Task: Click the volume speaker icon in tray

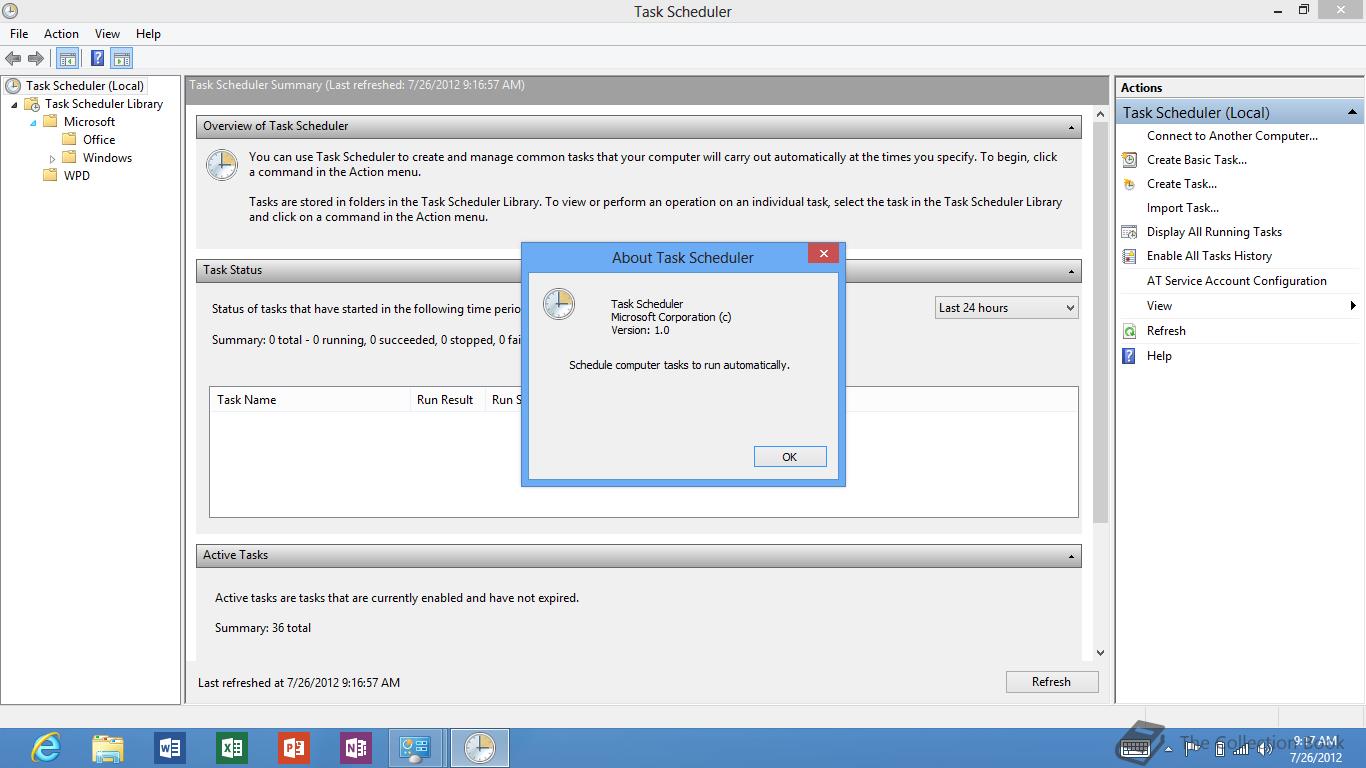Action: tap(1263, 747)
